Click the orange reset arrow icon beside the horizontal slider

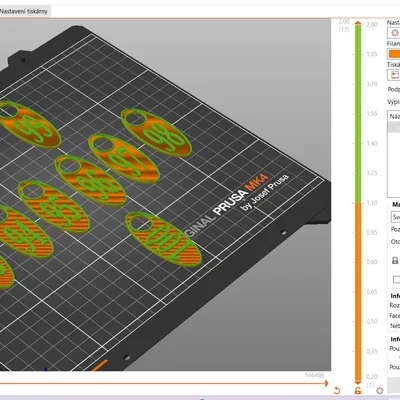tap(337, 390)
